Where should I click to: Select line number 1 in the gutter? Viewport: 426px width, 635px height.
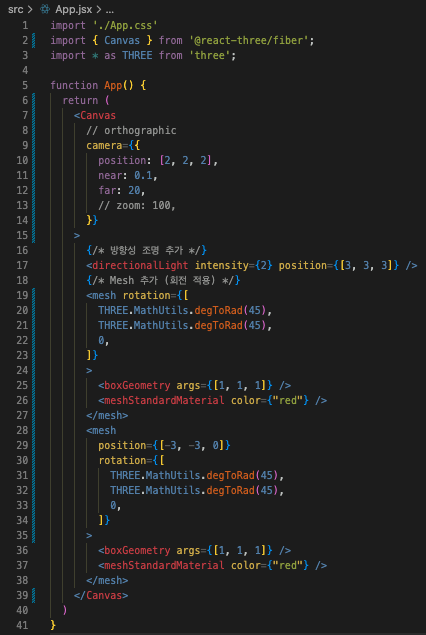25,26
